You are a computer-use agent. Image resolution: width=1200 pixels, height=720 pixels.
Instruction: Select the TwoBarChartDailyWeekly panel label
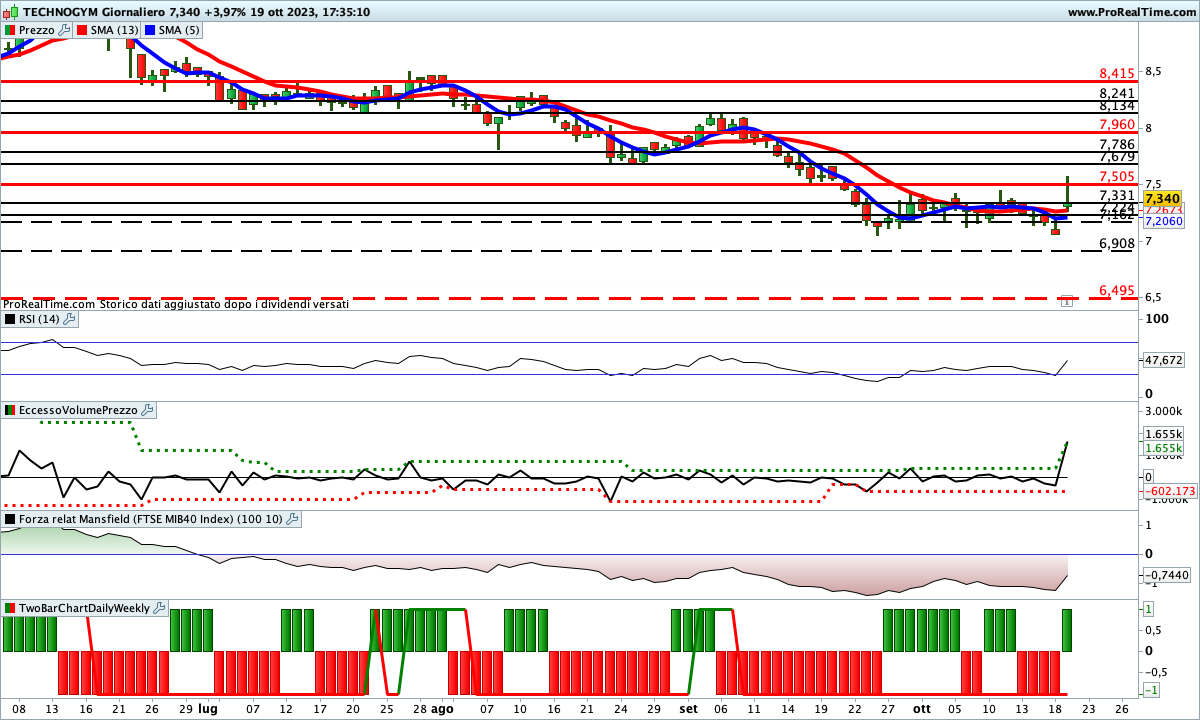(84, 608)
